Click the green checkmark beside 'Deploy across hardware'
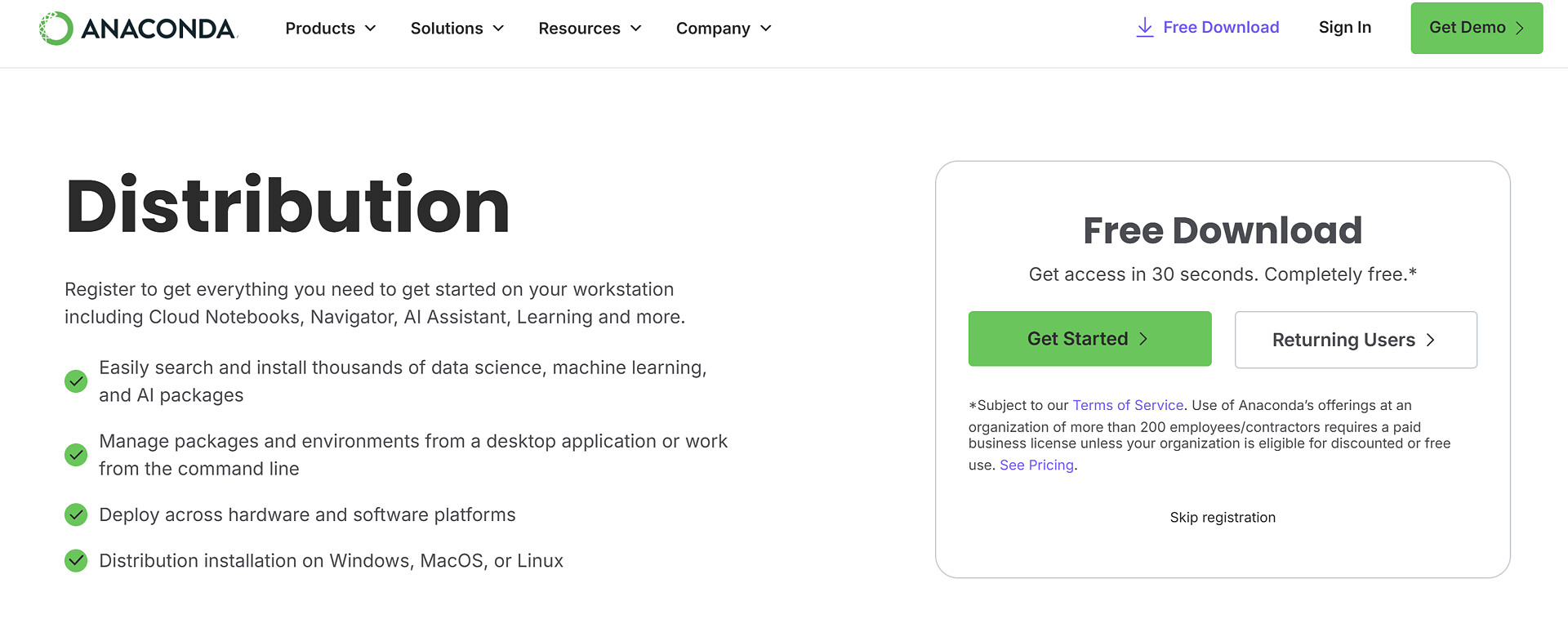 tap(76, 514)
